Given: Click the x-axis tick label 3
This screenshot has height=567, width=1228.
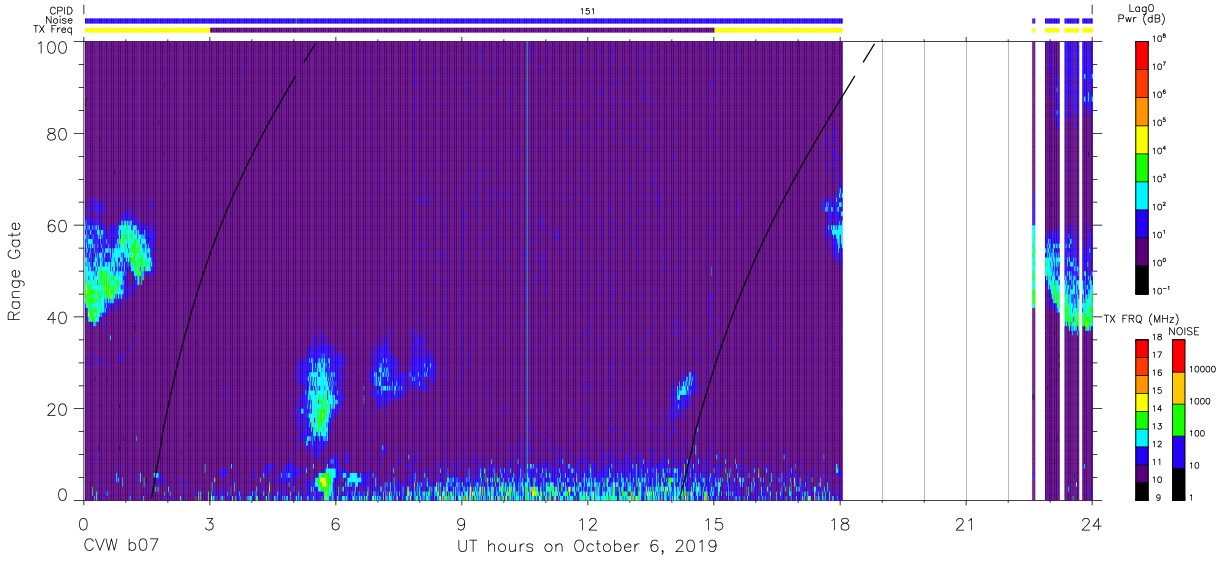Looking at the screenshot, I should point(209,525).
